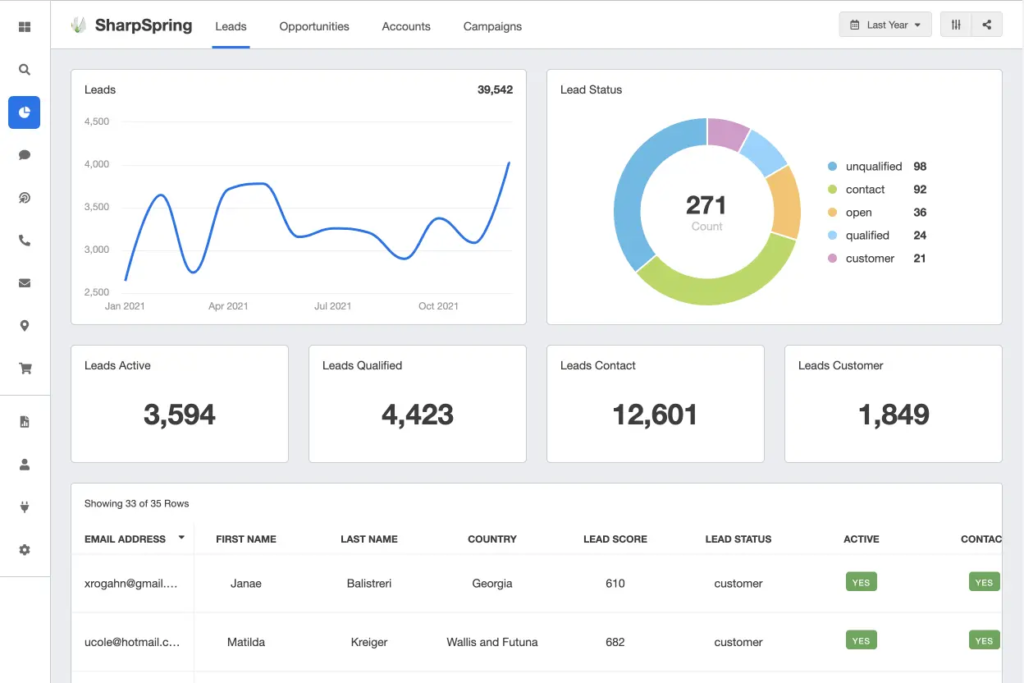The image size is (1024, 683).
Task: Switch to the Opportunities tab
Action: click(314, 26)
